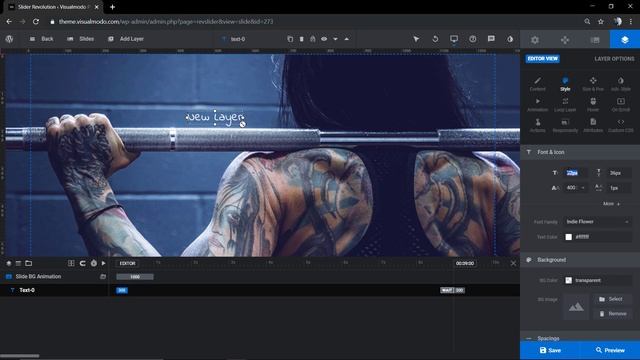Open Style layer section
640x360 pixels.
click(x=565, y=84)
